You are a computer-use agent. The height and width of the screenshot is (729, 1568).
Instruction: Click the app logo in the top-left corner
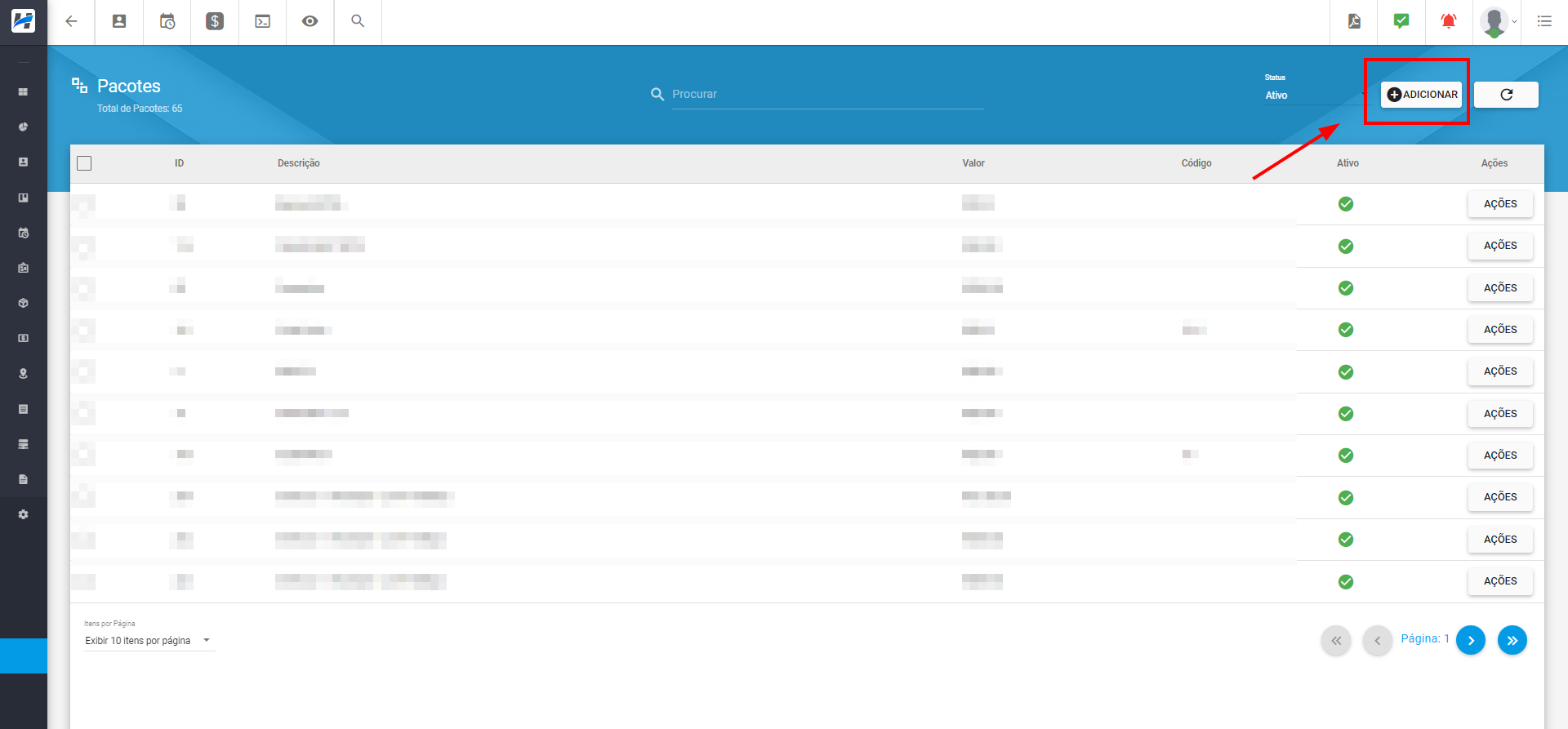coord(23,21)
